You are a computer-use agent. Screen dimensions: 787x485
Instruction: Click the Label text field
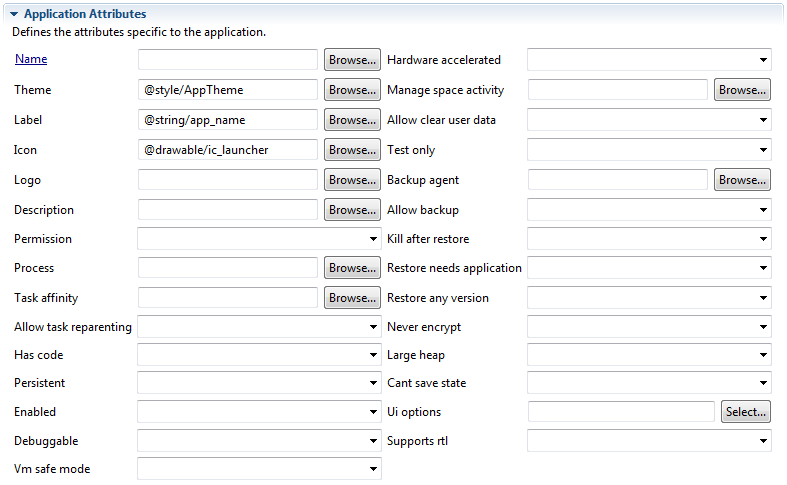228,120
